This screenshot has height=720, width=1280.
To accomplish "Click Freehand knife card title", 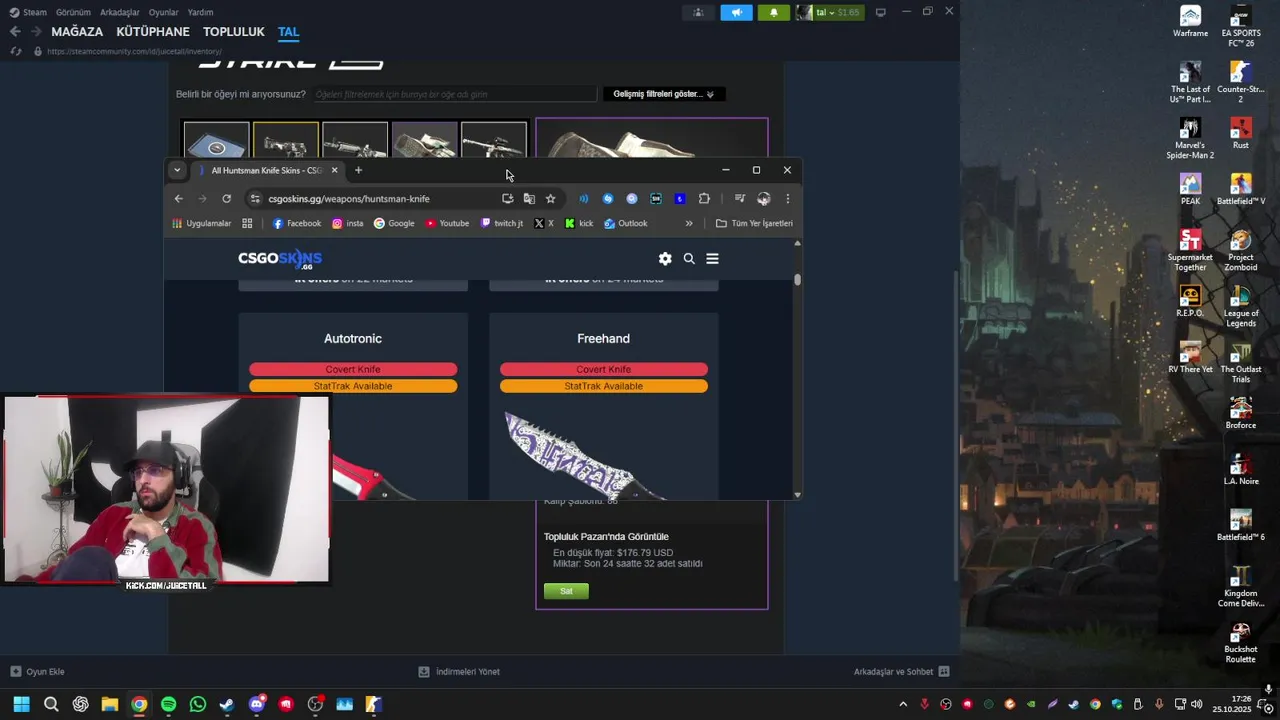I will pyautogui.click(x=603, y=338).
